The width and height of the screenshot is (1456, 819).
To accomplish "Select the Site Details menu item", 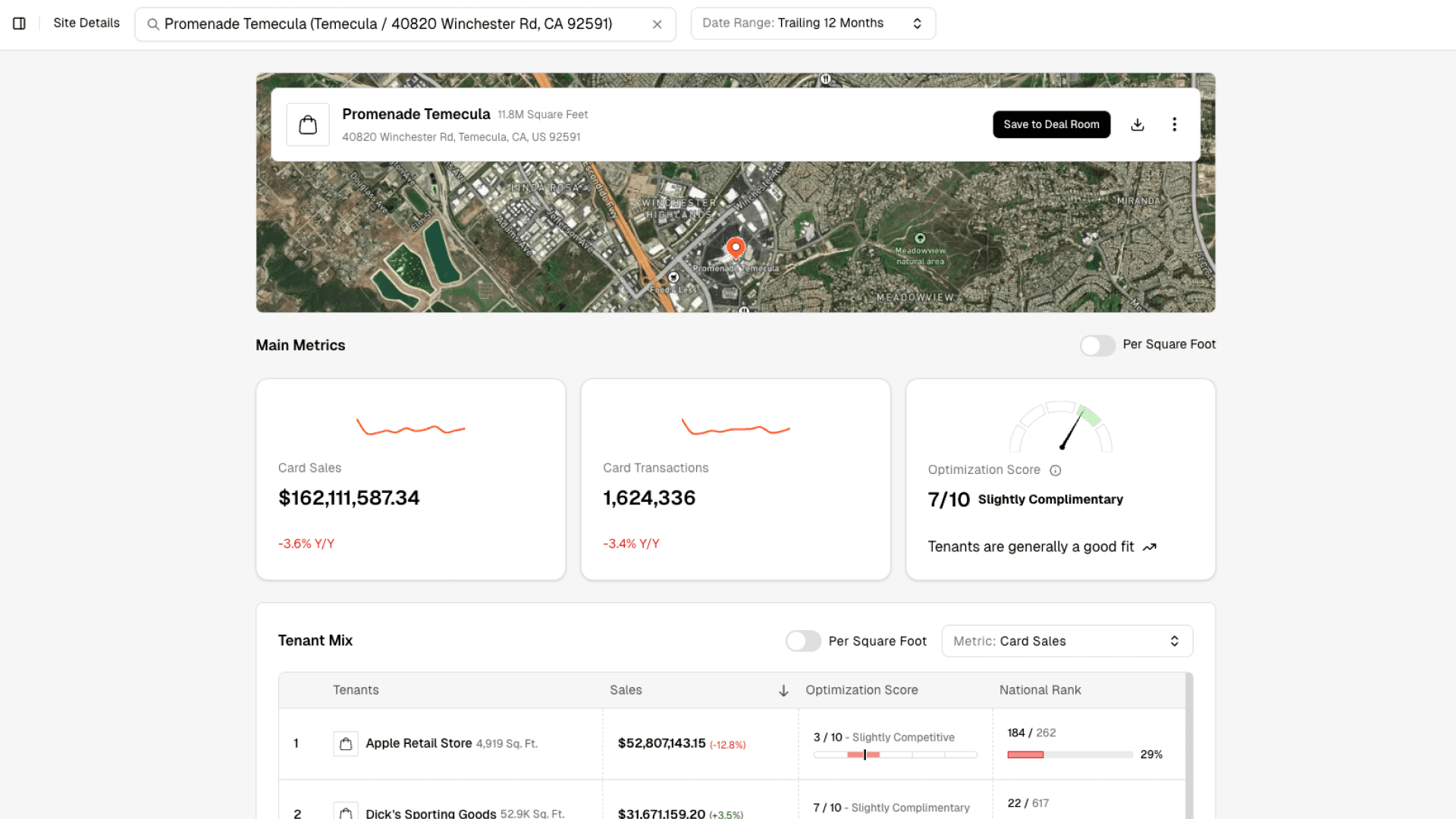I will pyautogui.click(x=86, y=23).
